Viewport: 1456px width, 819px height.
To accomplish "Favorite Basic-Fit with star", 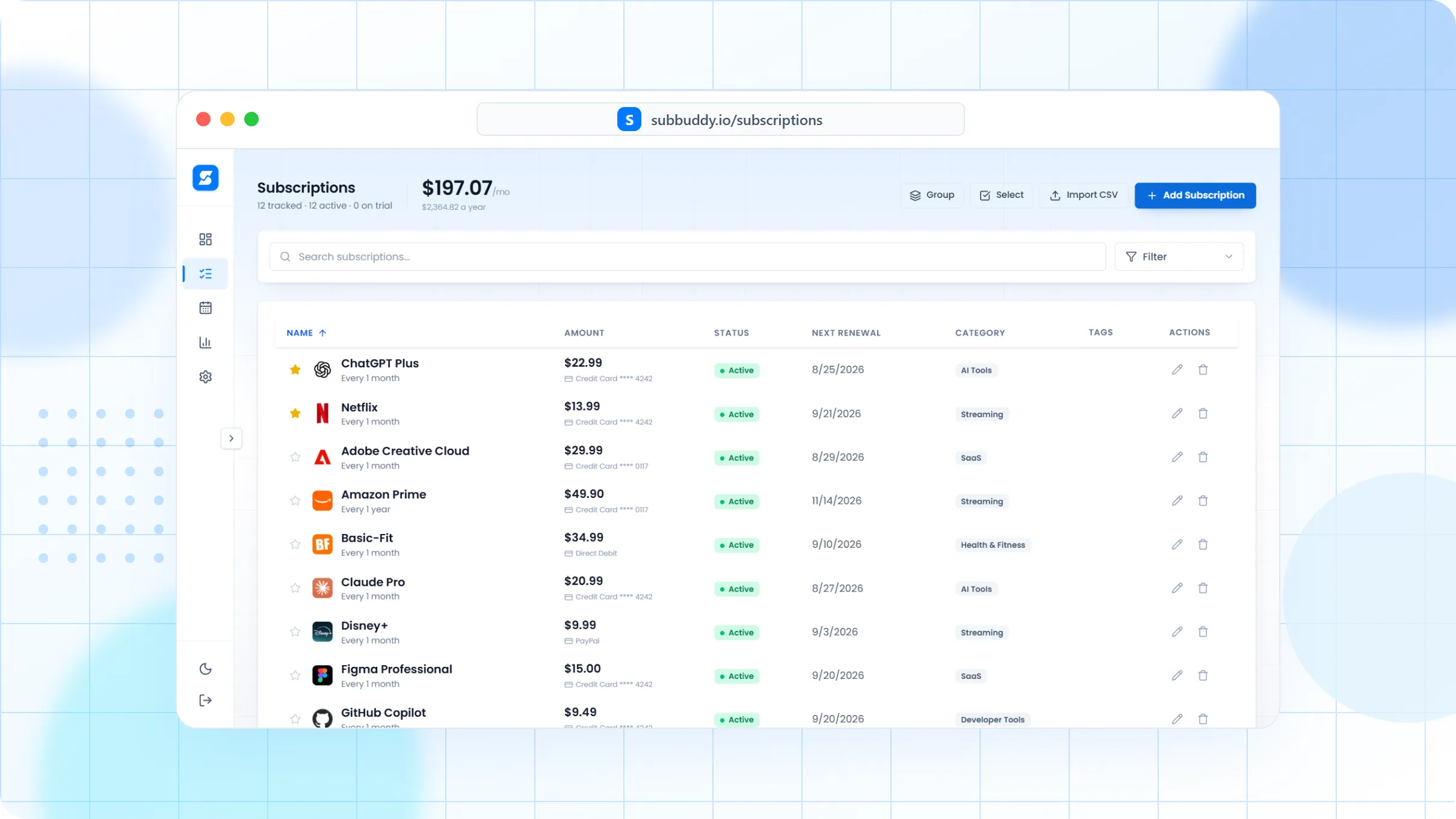I will click(x=295, y=545).
